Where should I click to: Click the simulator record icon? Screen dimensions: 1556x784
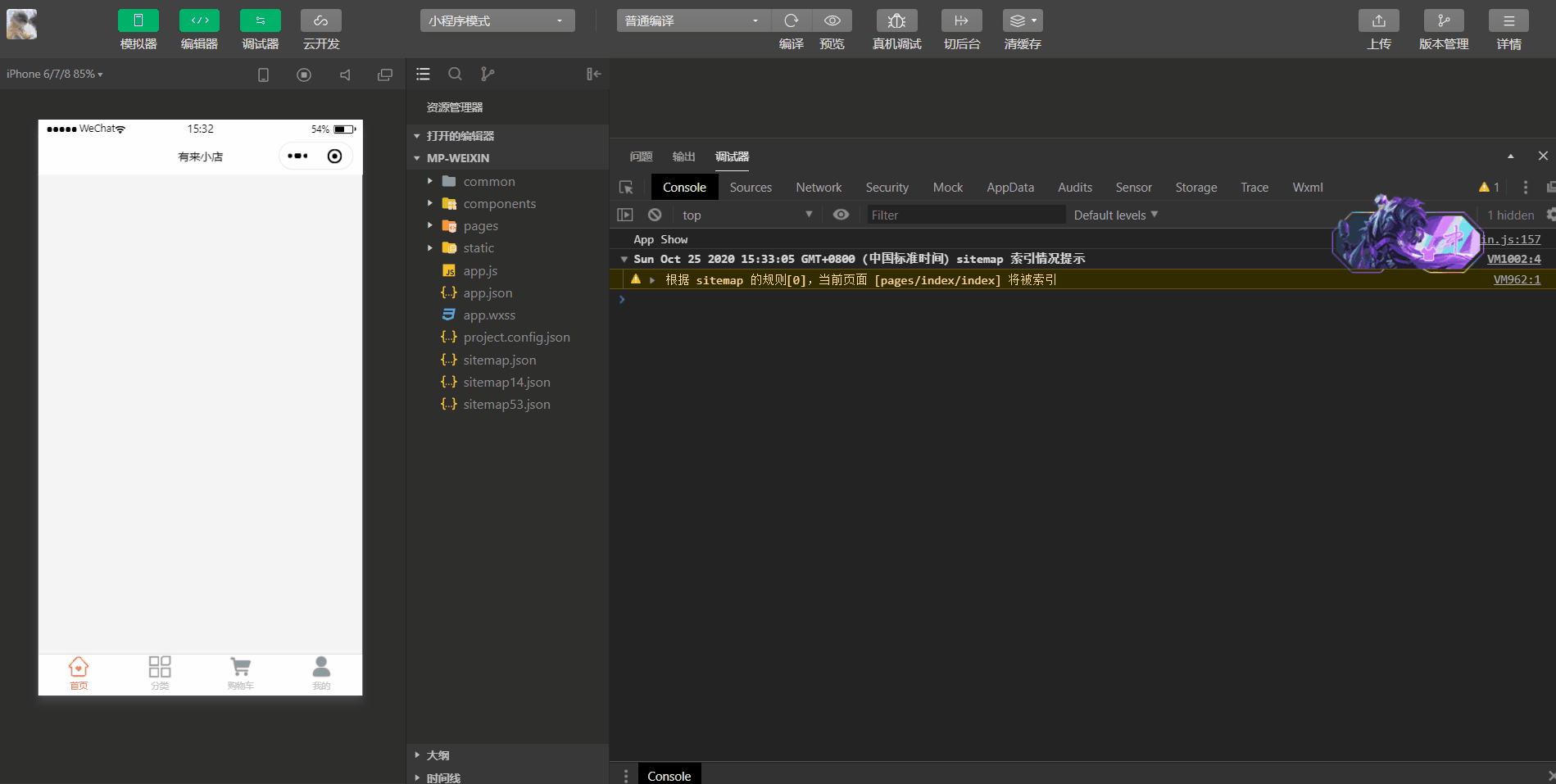(x=304, y=75)
